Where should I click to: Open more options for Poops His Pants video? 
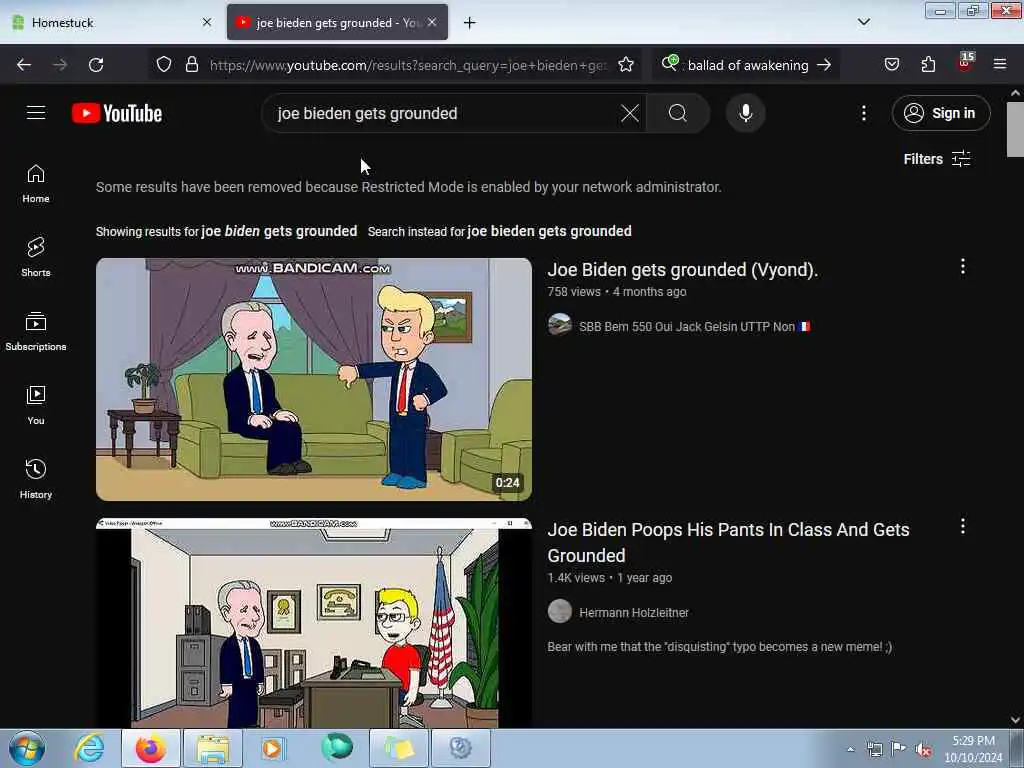[963, 526]
